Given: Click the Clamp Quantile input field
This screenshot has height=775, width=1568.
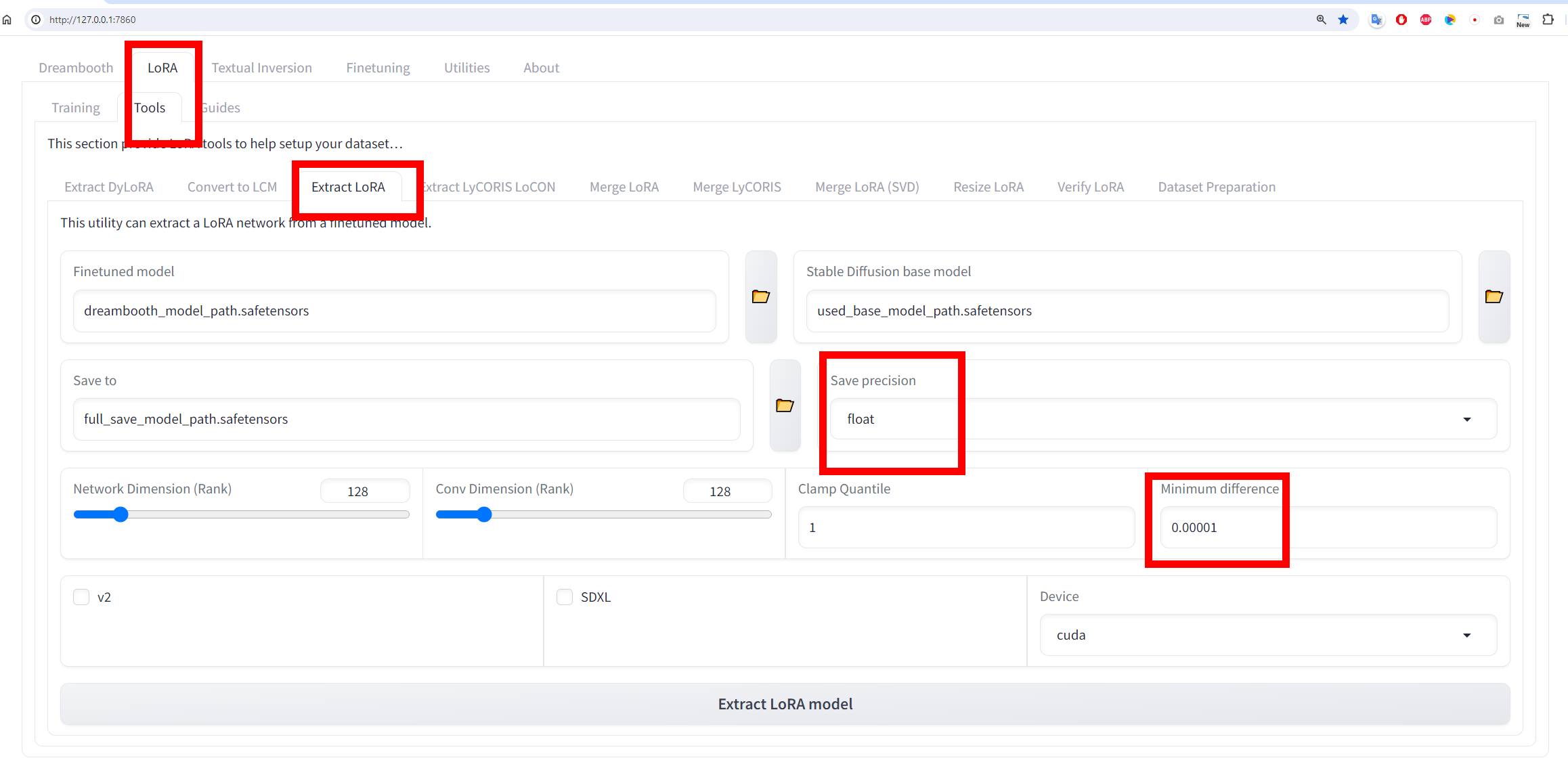Looking at the screenshot, I should coord(965,527).
